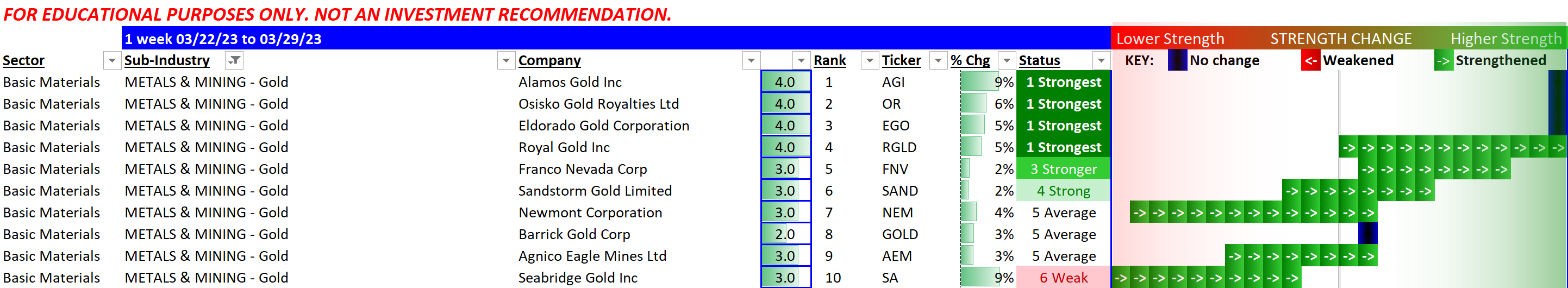This screenshot has width=1568, height=288.
Task: Click the 'No change' legend text
Action: click(x=1224, y=60)
